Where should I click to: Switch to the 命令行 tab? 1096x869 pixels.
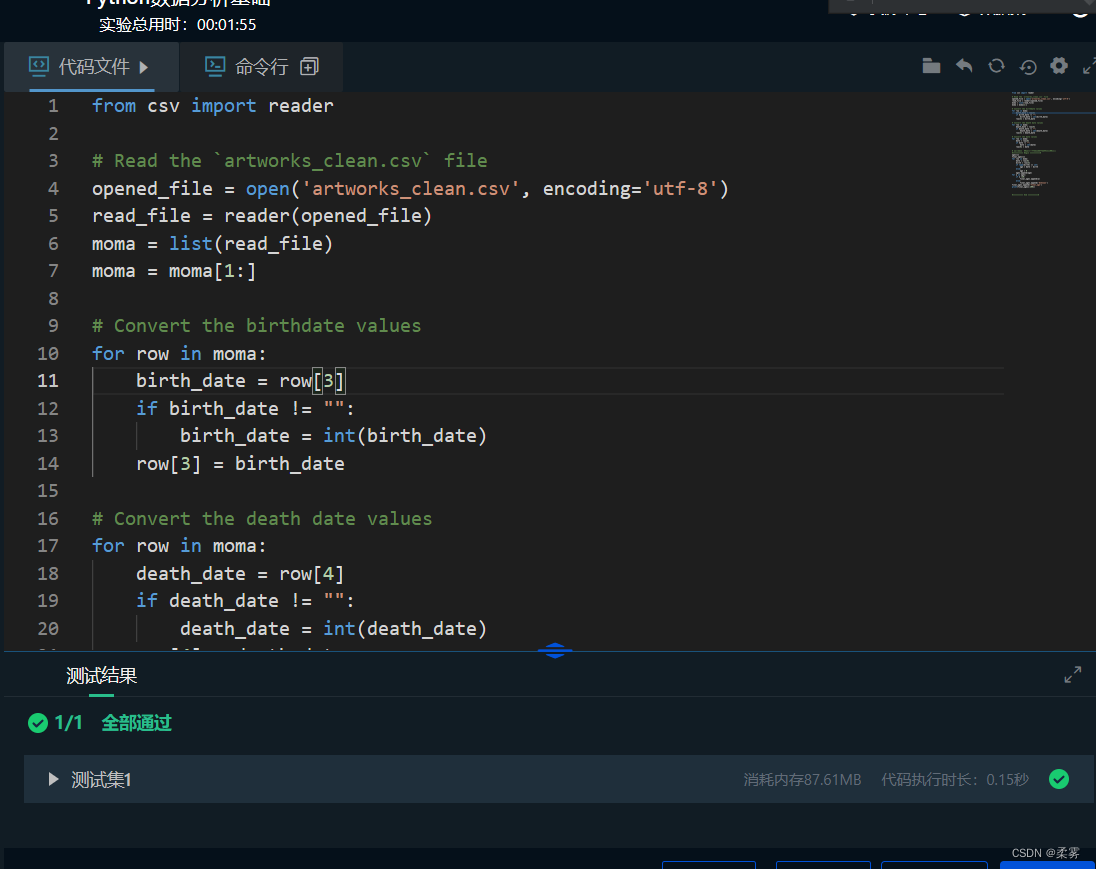(261, 67)
